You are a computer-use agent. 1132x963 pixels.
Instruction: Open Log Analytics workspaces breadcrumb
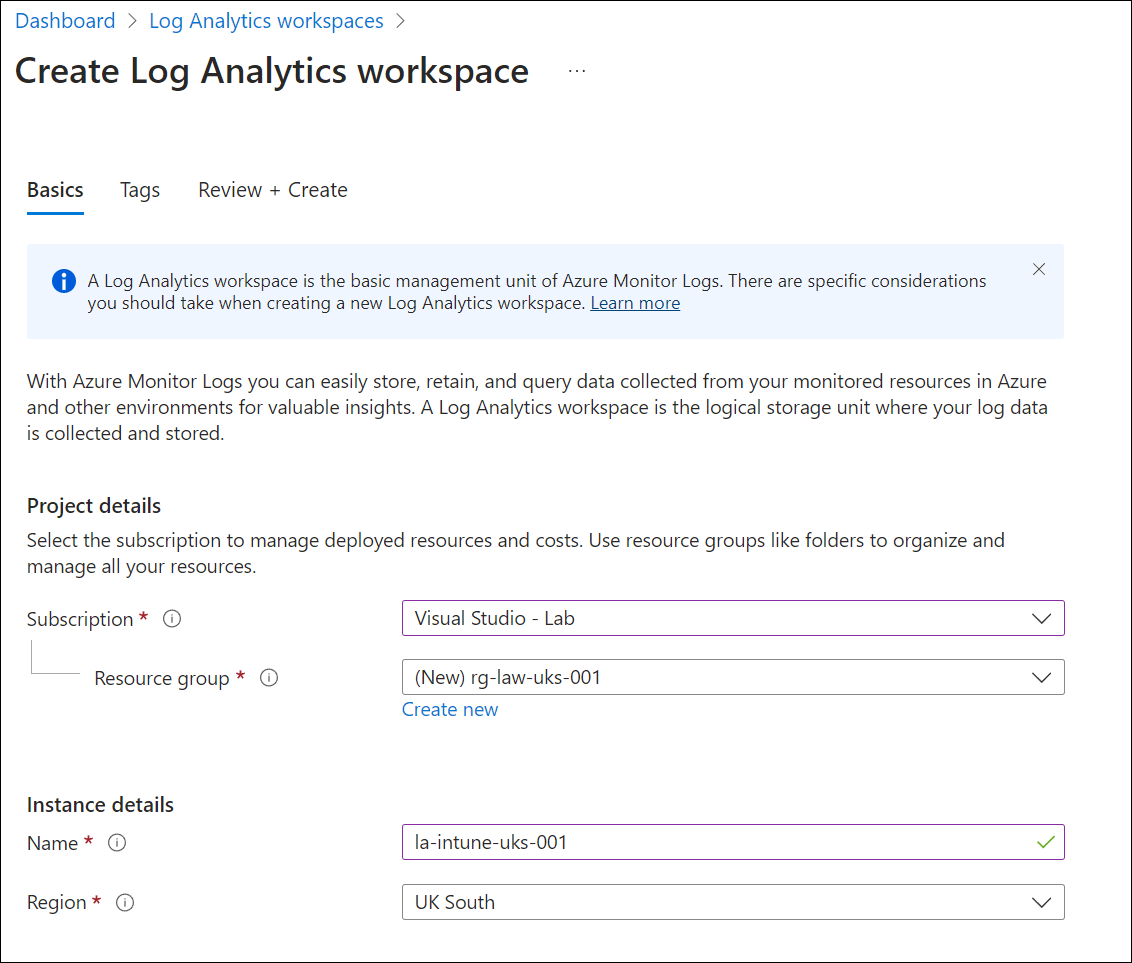pyautogui.click(x=266, y=21)
